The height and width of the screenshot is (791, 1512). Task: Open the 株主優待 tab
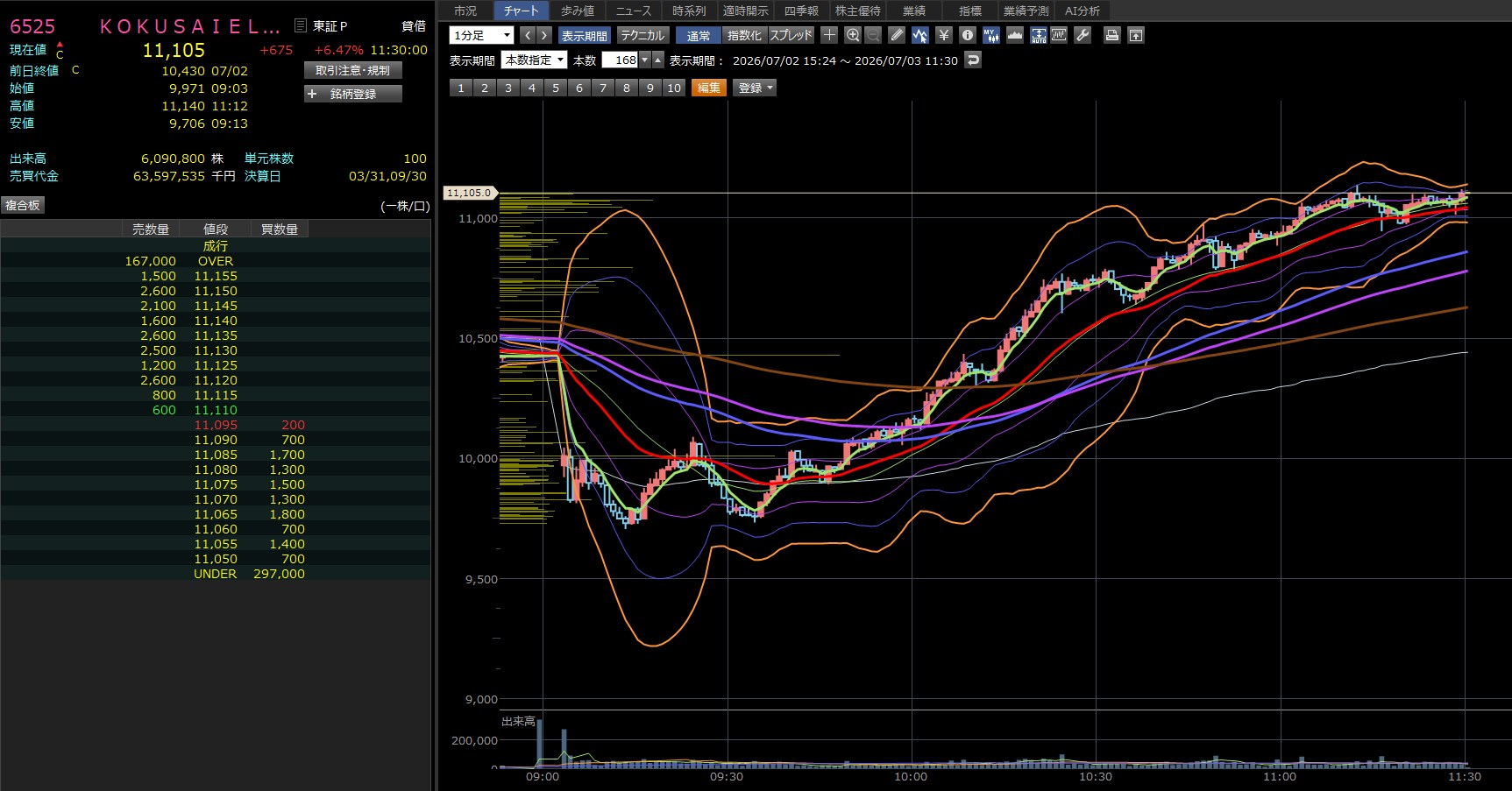click(857, 11)
